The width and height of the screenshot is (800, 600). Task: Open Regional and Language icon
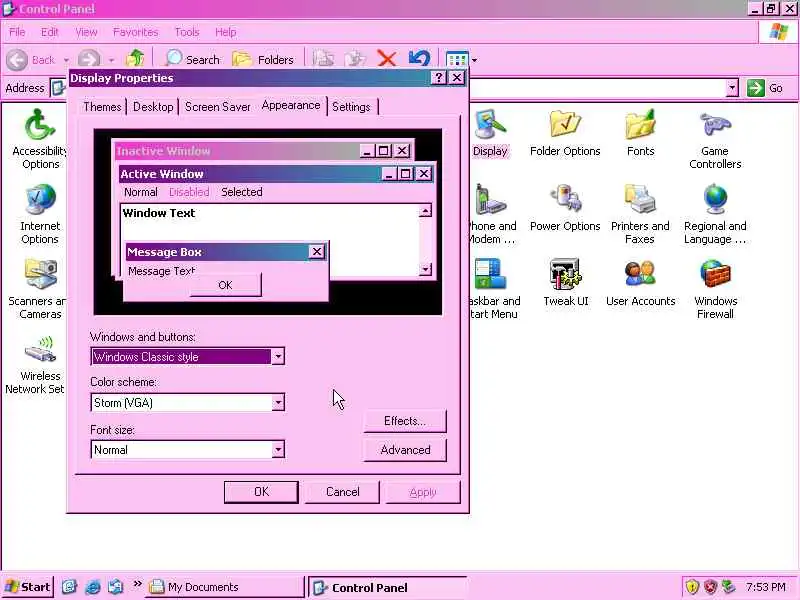[715, 214]
